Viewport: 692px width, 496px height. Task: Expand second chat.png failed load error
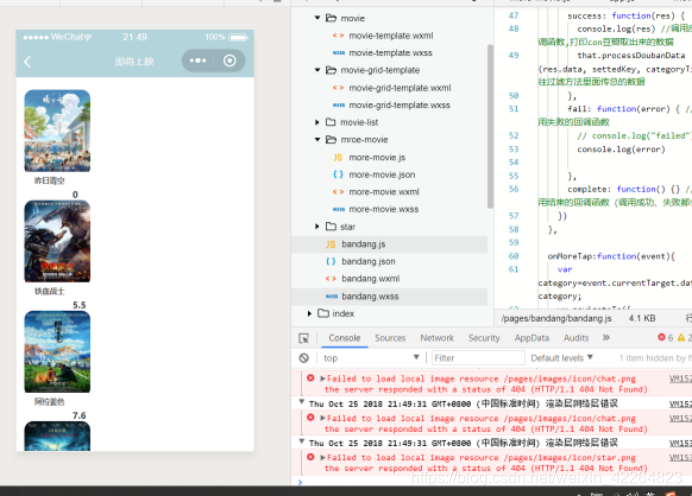click(323, 418)
